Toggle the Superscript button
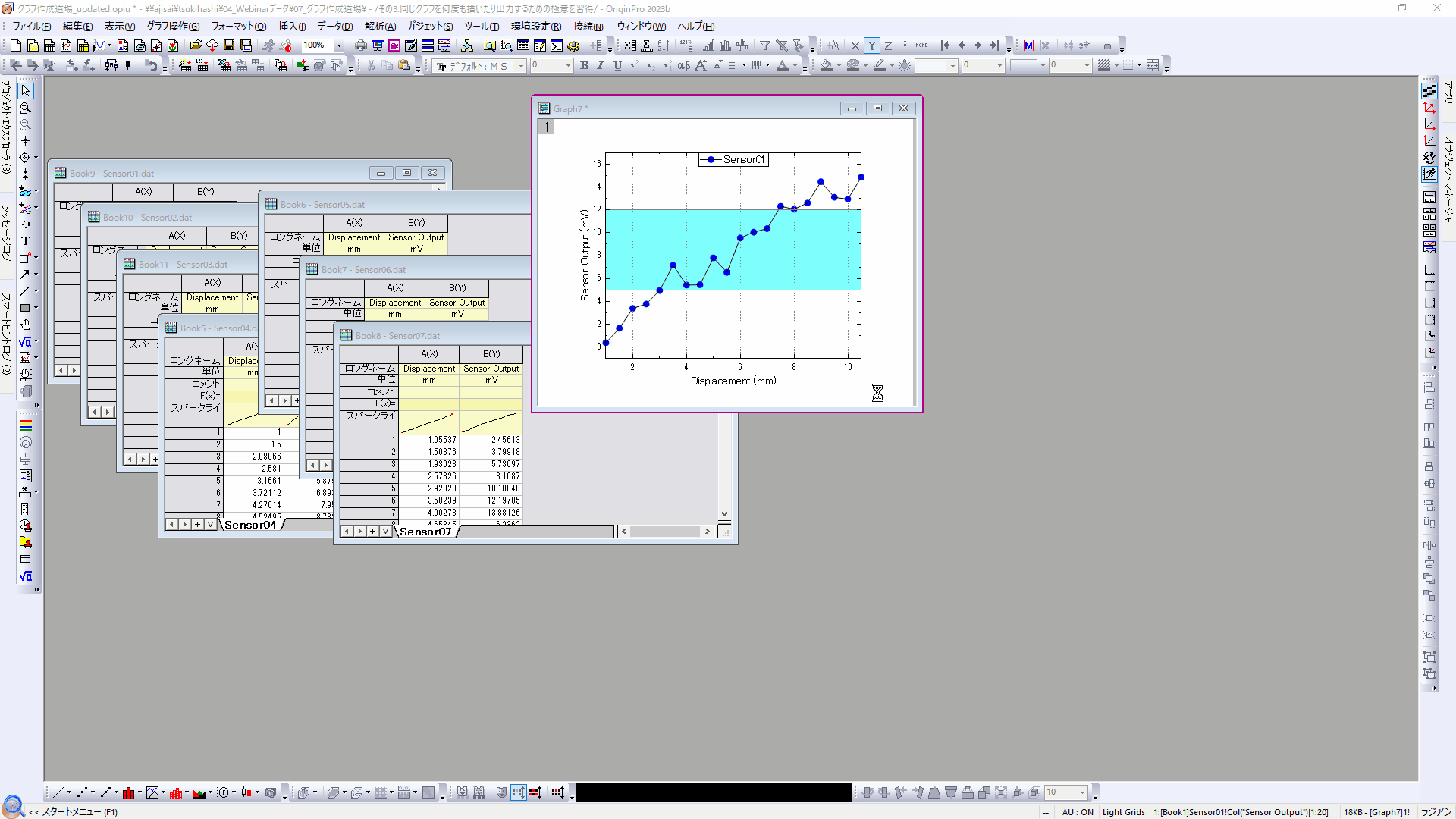 click(634, 65)
